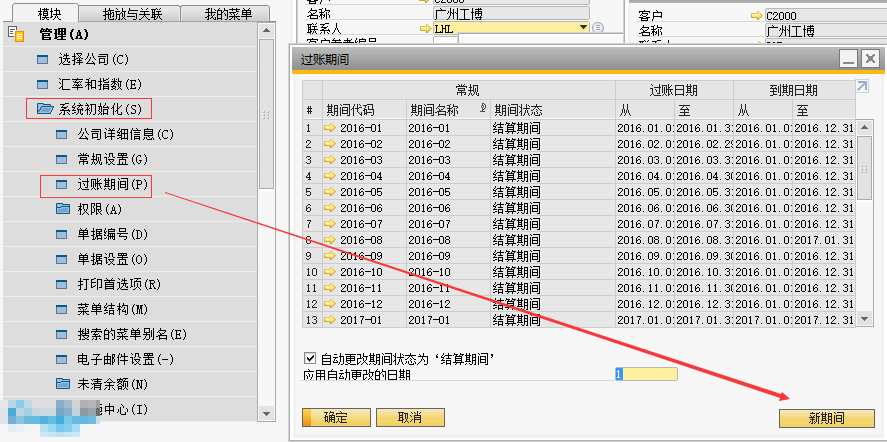Open 汇率和指数(E) menu item
Viewport: 887px width, 442px height.
tap(100, 85)
